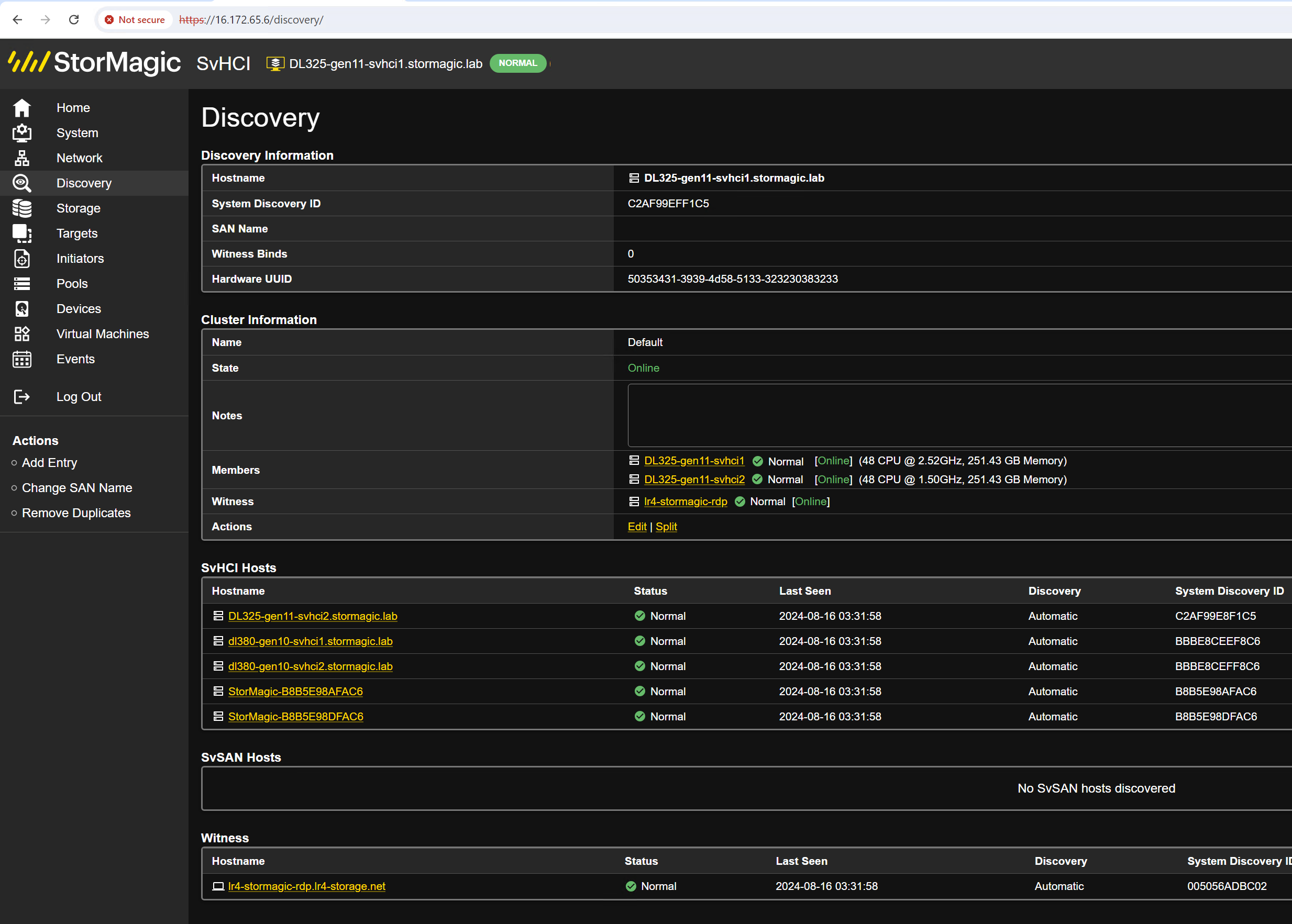1292x924 pixels.
Task: Click server icon beside Hostname value
Action: [x=634, y=178]
